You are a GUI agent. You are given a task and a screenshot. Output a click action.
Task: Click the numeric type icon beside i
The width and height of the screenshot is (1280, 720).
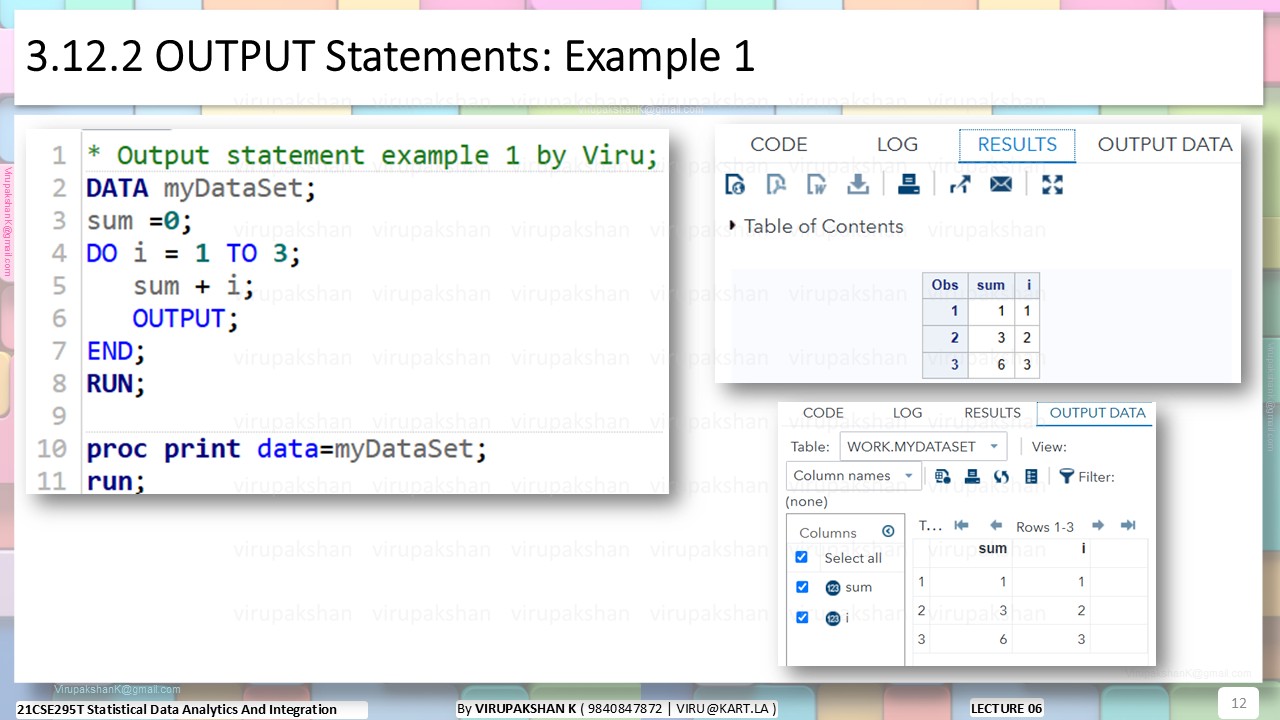(833, 619)
